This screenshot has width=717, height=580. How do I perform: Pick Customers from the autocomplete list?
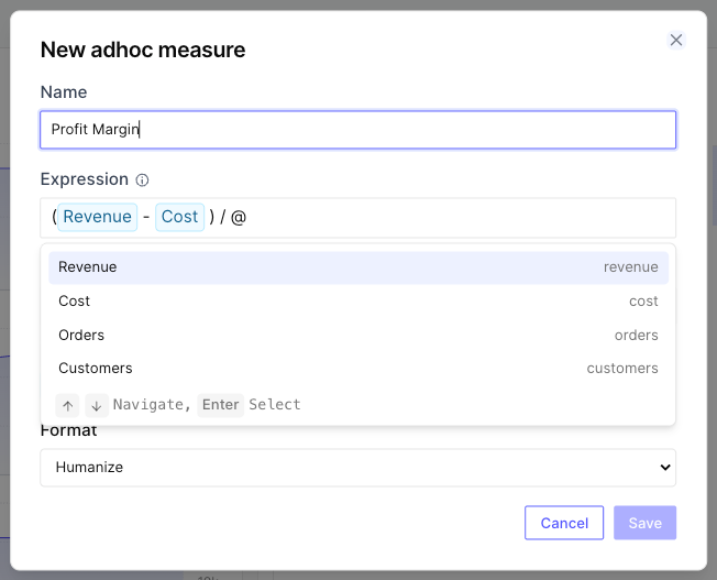tap(358, 369)
